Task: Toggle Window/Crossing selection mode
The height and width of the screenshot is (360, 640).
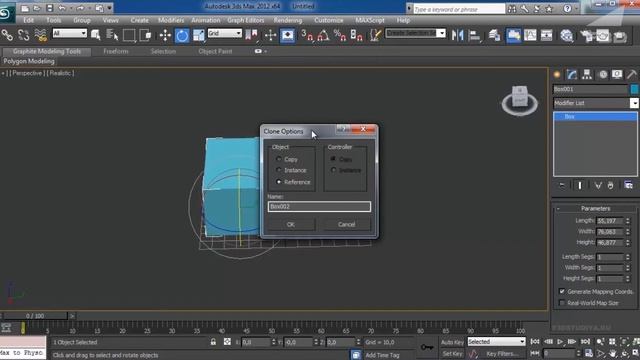Action: [x=146, y=36]
